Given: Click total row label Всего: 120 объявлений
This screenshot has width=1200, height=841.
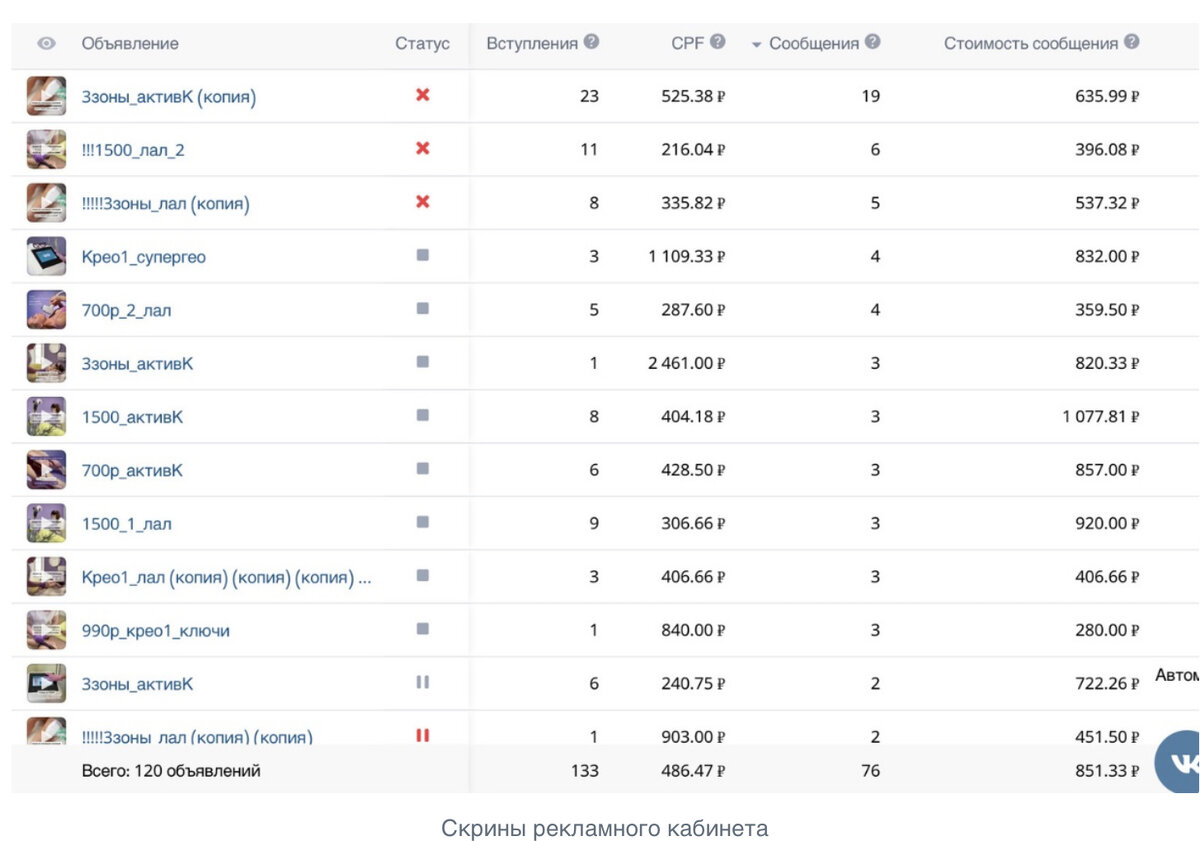Looking at the screenshot, I should point(171,771).
